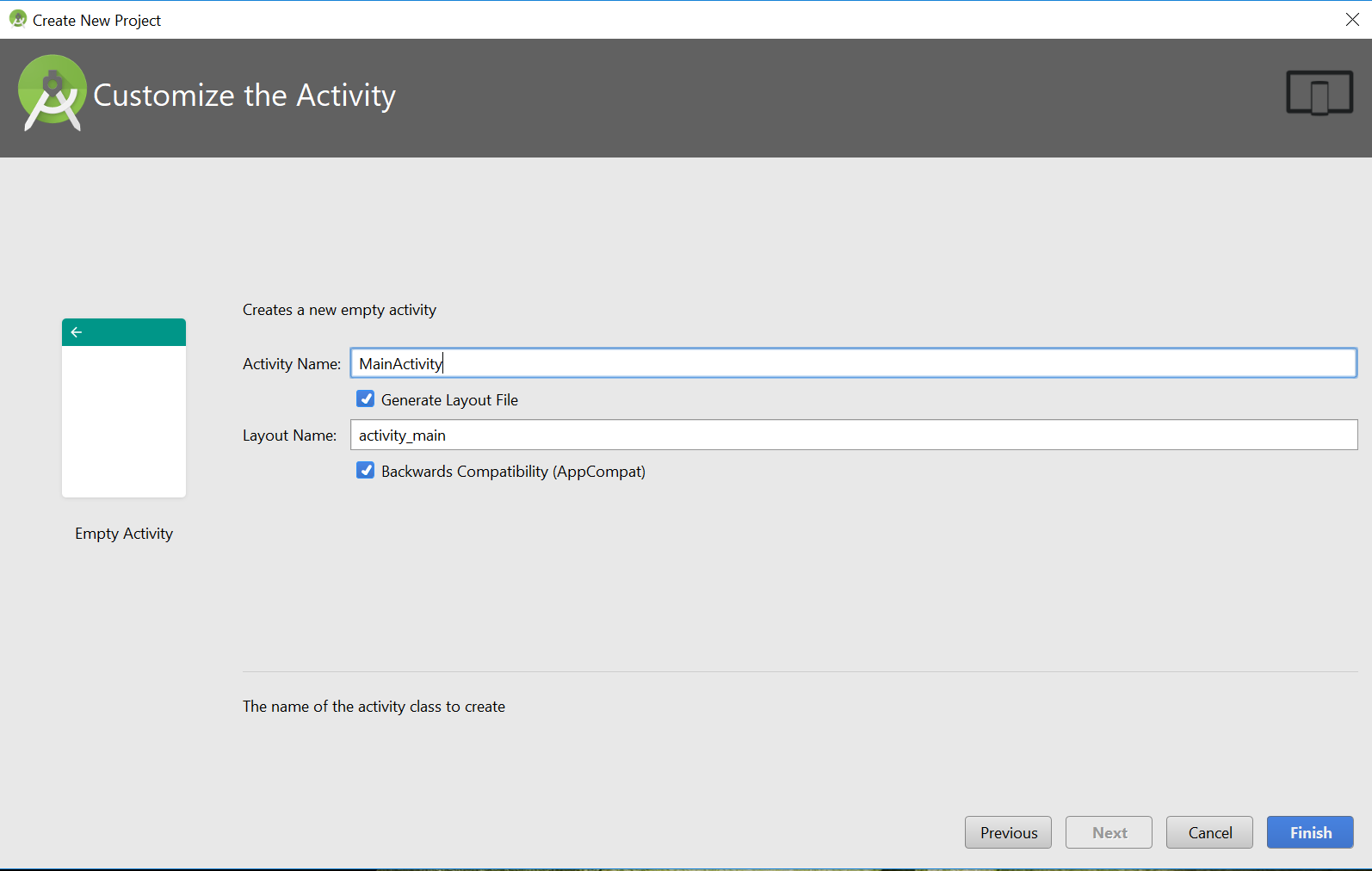Click the back arrow in activity preview
Screen dimensions: 1372x871
click(x=77, y=332)
